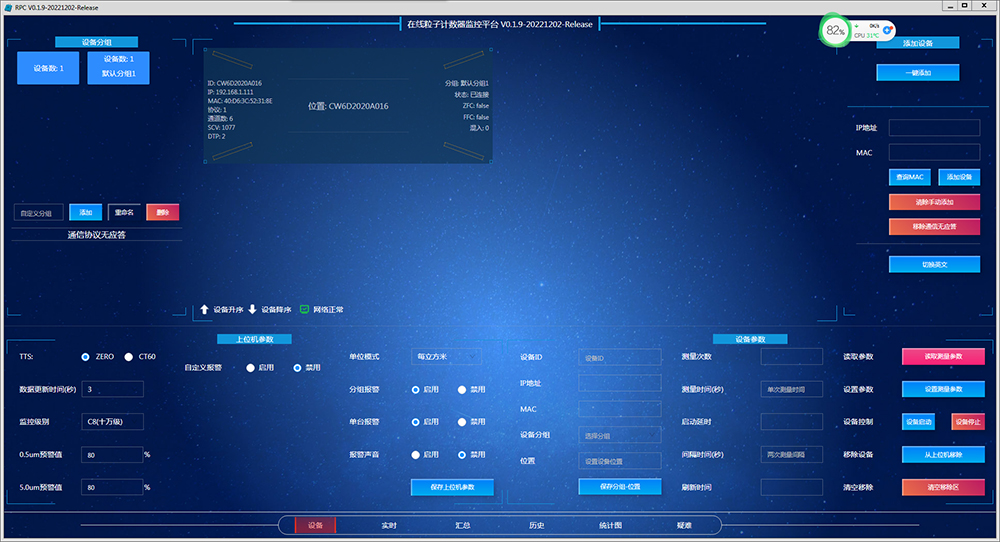Click the 82% memory usage widget
Screen dimensions: 1000x542
(x=834, y=31)
